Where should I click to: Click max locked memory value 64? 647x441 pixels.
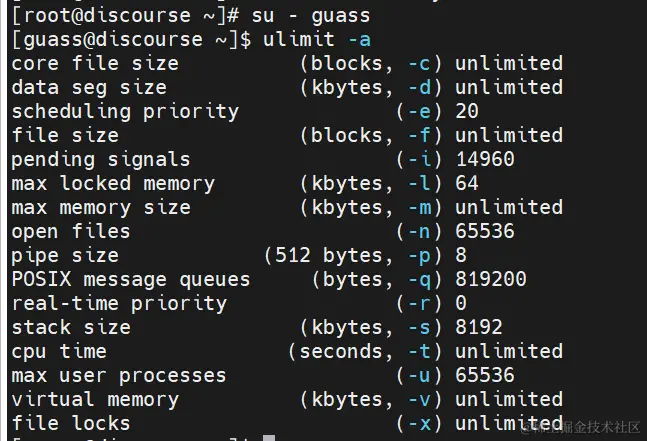[x=466, y=184]
